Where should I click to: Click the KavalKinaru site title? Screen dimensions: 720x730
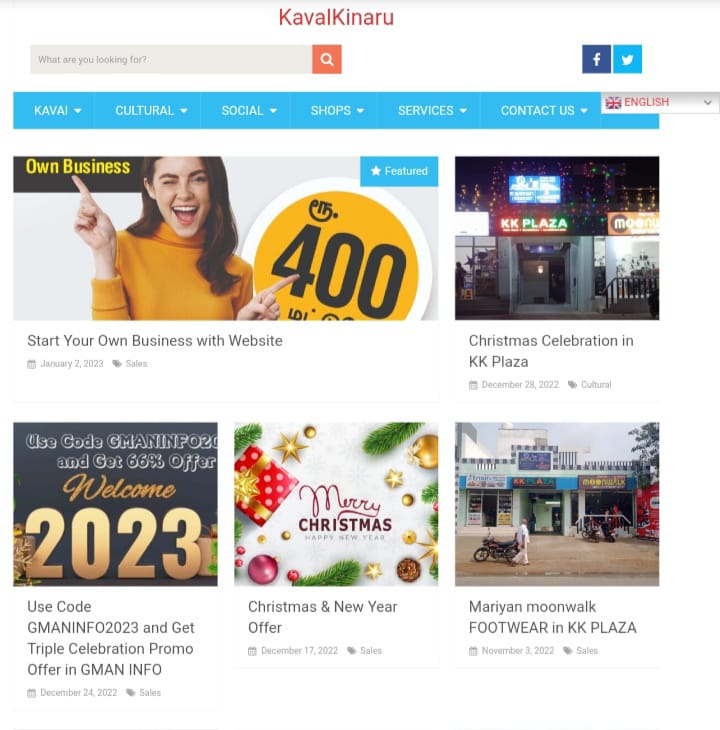coord(336,18)
